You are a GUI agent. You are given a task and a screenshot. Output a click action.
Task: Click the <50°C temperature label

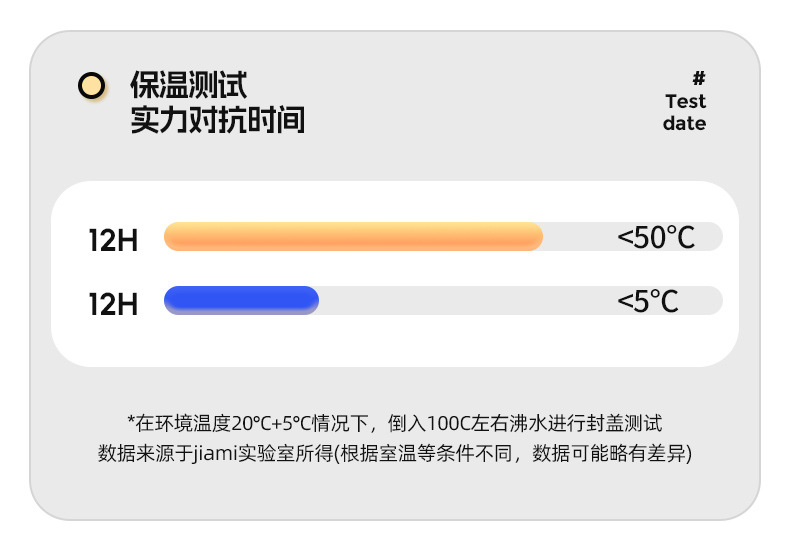coord(655,238)
